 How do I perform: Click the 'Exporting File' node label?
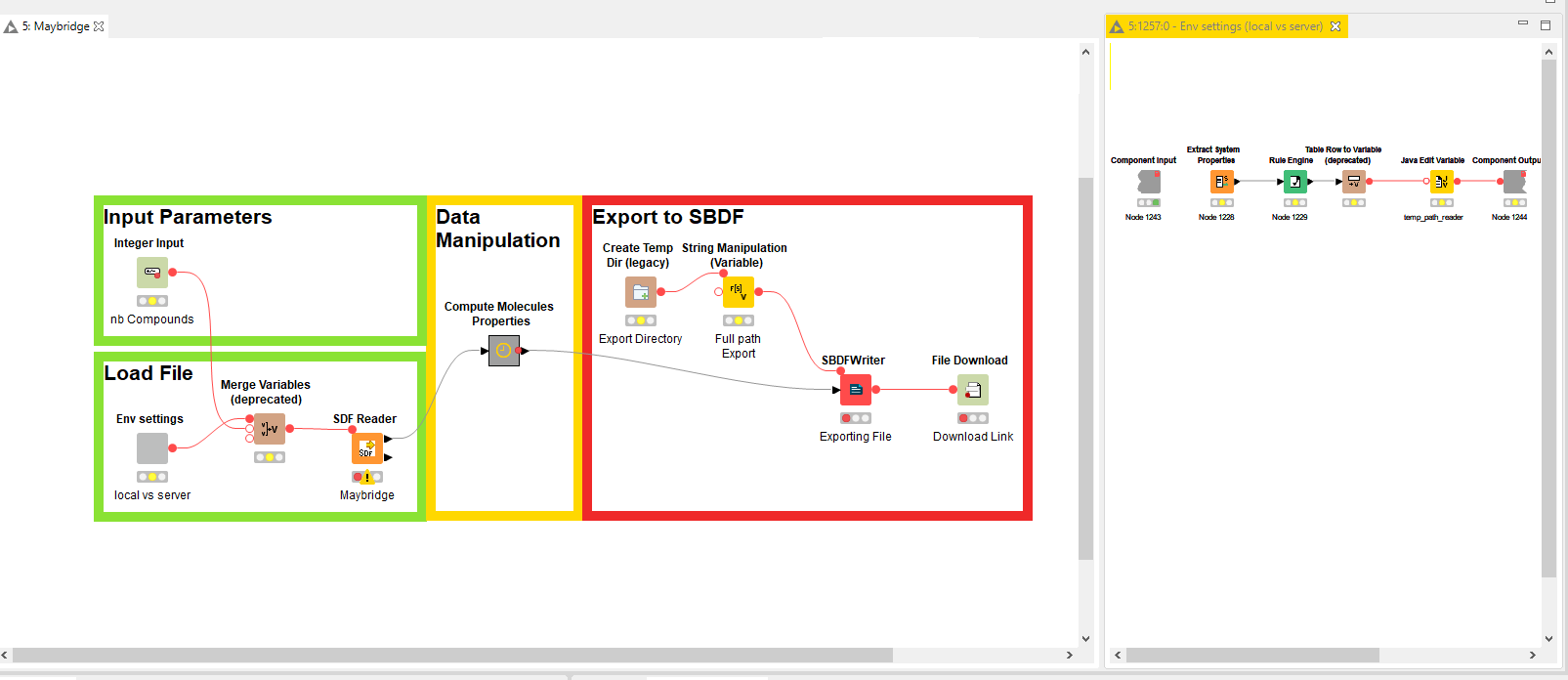[x=856, y=437]
